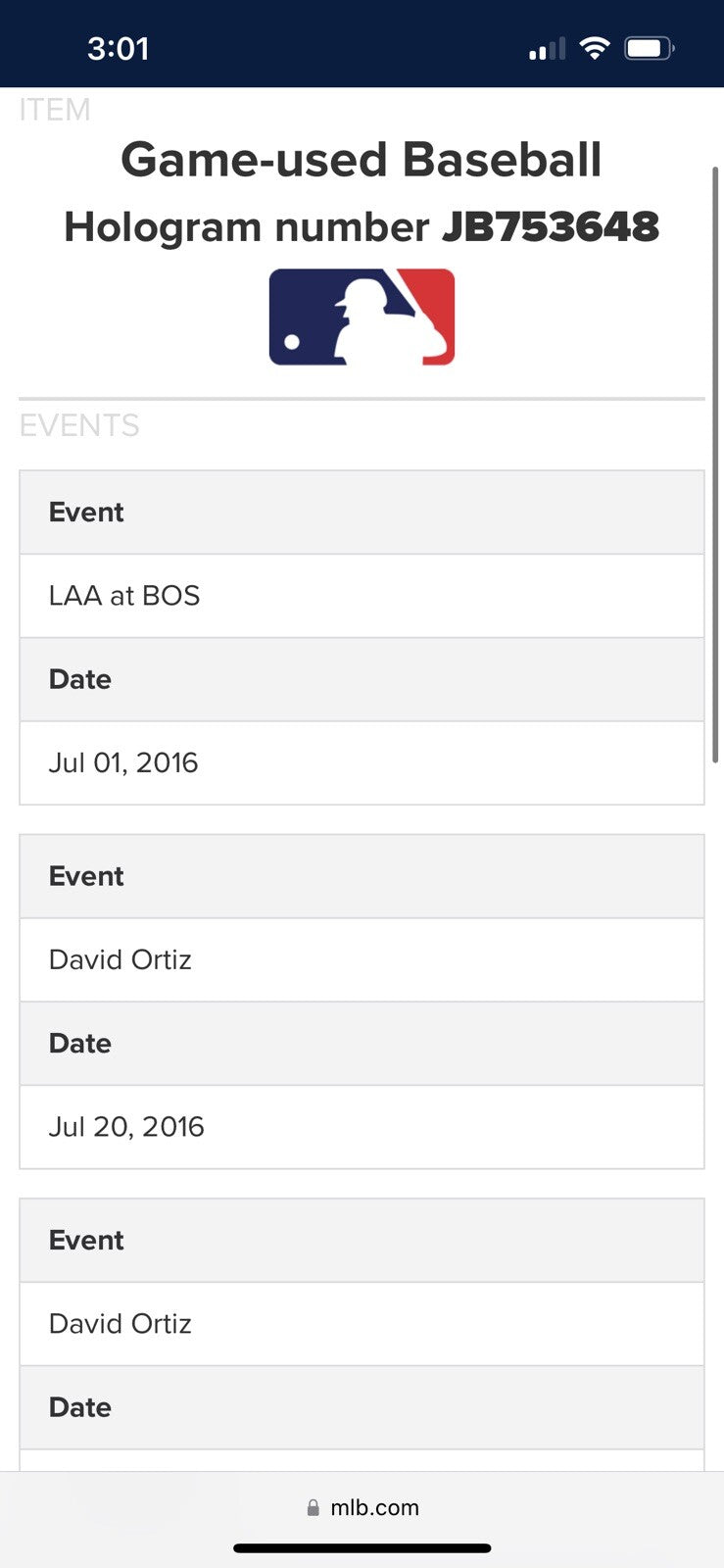Click the 3:01 clock in status bar
The height and width of the screenshot is (1568, 724).
tap(118, 48)
